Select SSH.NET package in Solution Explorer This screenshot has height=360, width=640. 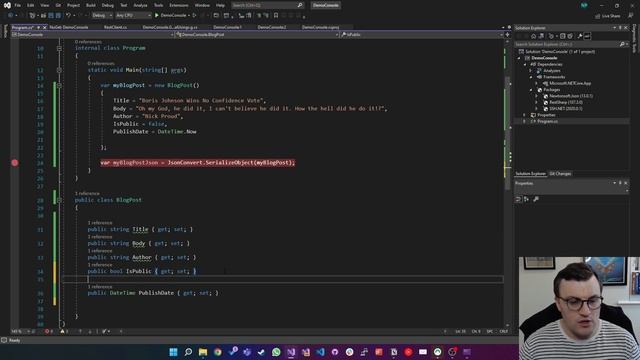click(565, 109)
